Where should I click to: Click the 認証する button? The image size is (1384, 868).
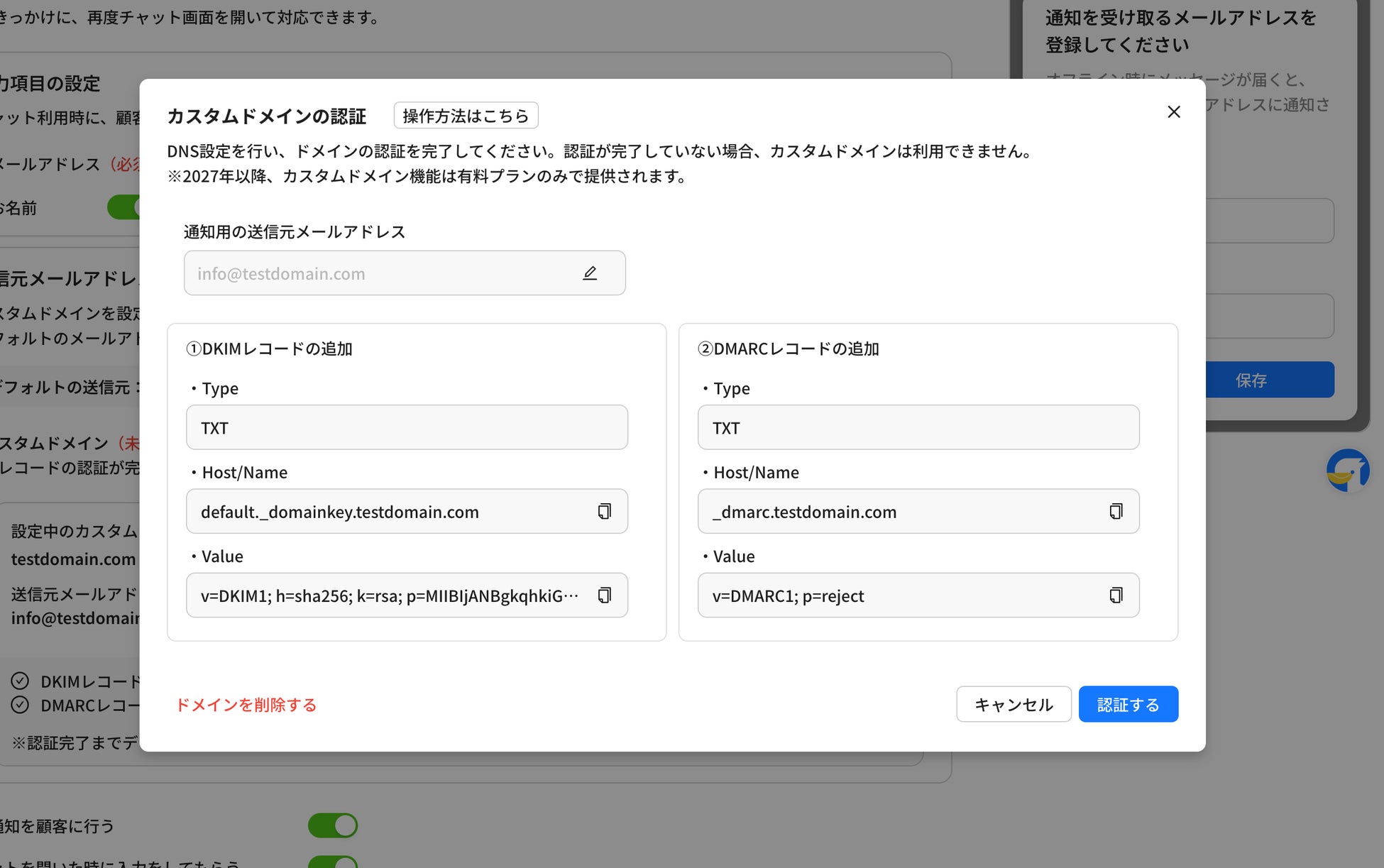[x=1128, y=705]
